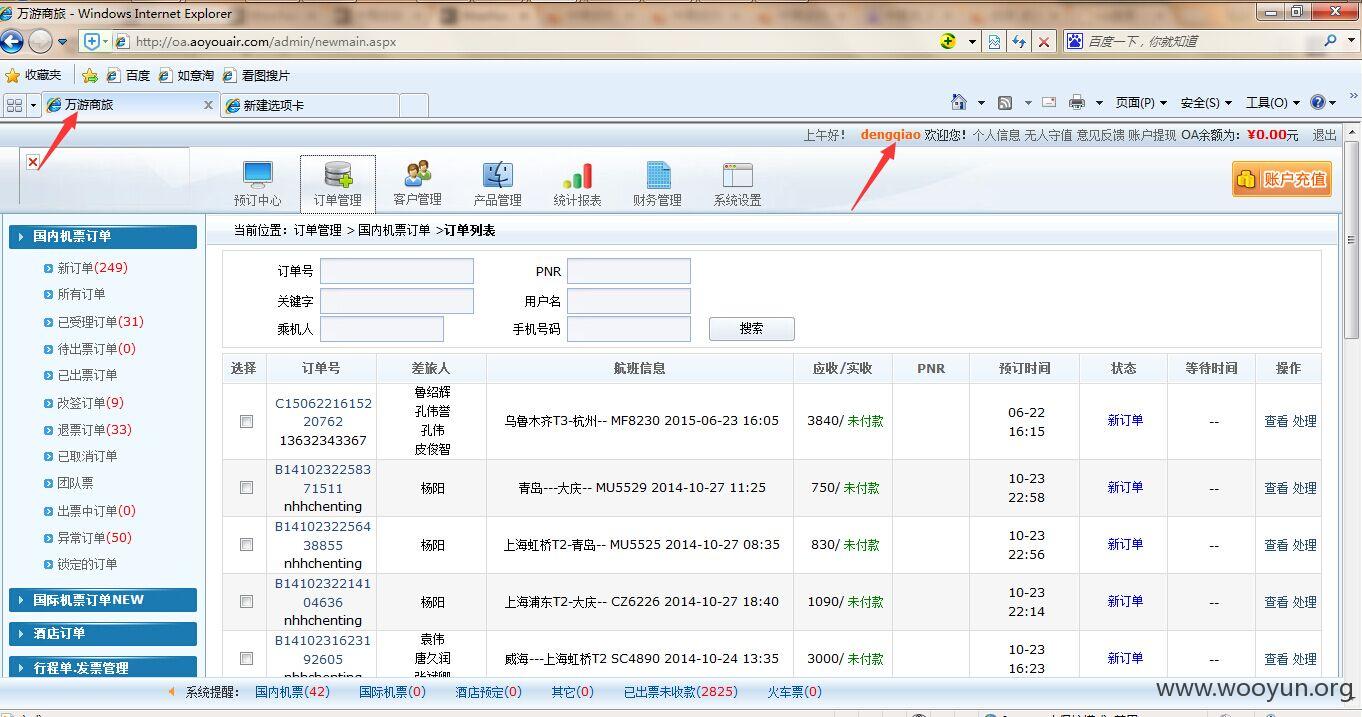Switch to the 万游商旅 tab
The width and height of the screenshot is (1362, 717).
coord(130,104)
